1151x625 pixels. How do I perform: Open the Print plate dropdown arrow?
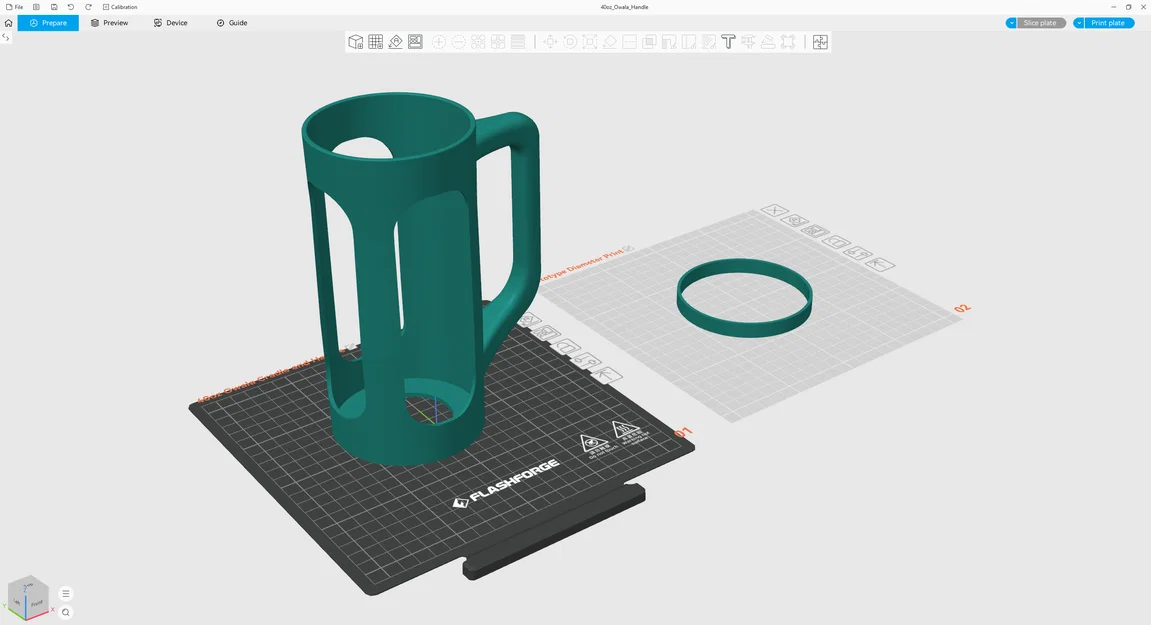click(1078, 23)
